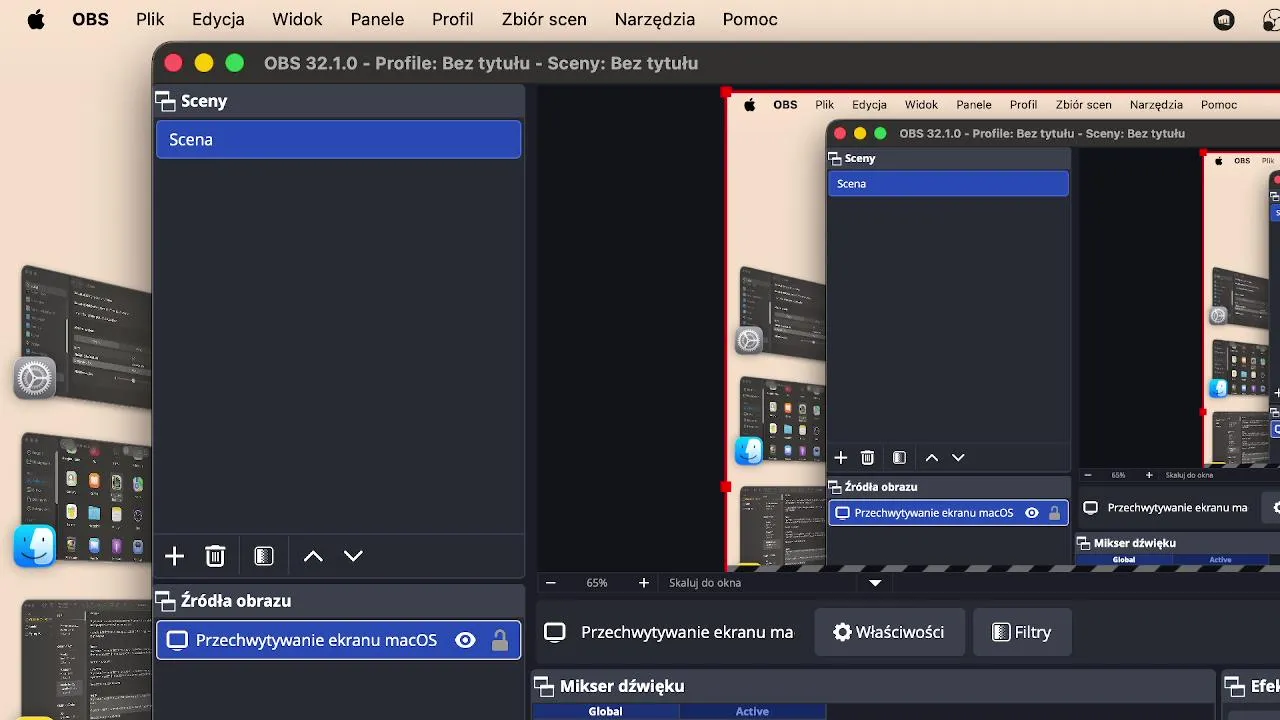Click the Sceny dock panel icon
This screenshot has height=720, width=1280.
[x=165, y=101]
